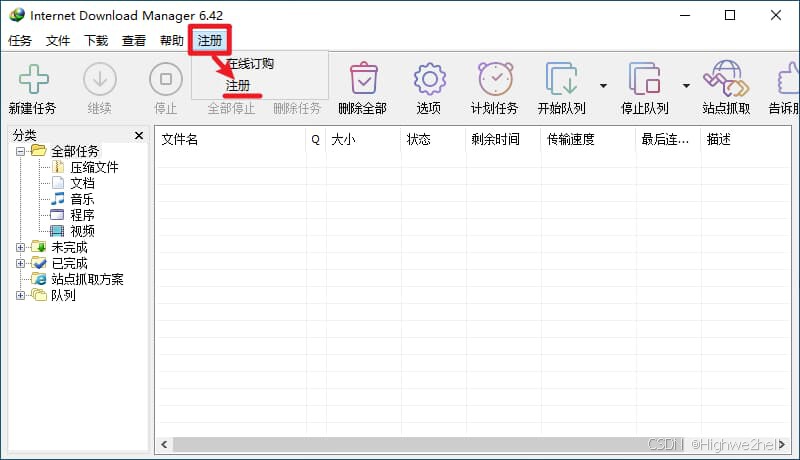Click the 开始队列 icon
800x460 pixels.
[x=561, y=78]
